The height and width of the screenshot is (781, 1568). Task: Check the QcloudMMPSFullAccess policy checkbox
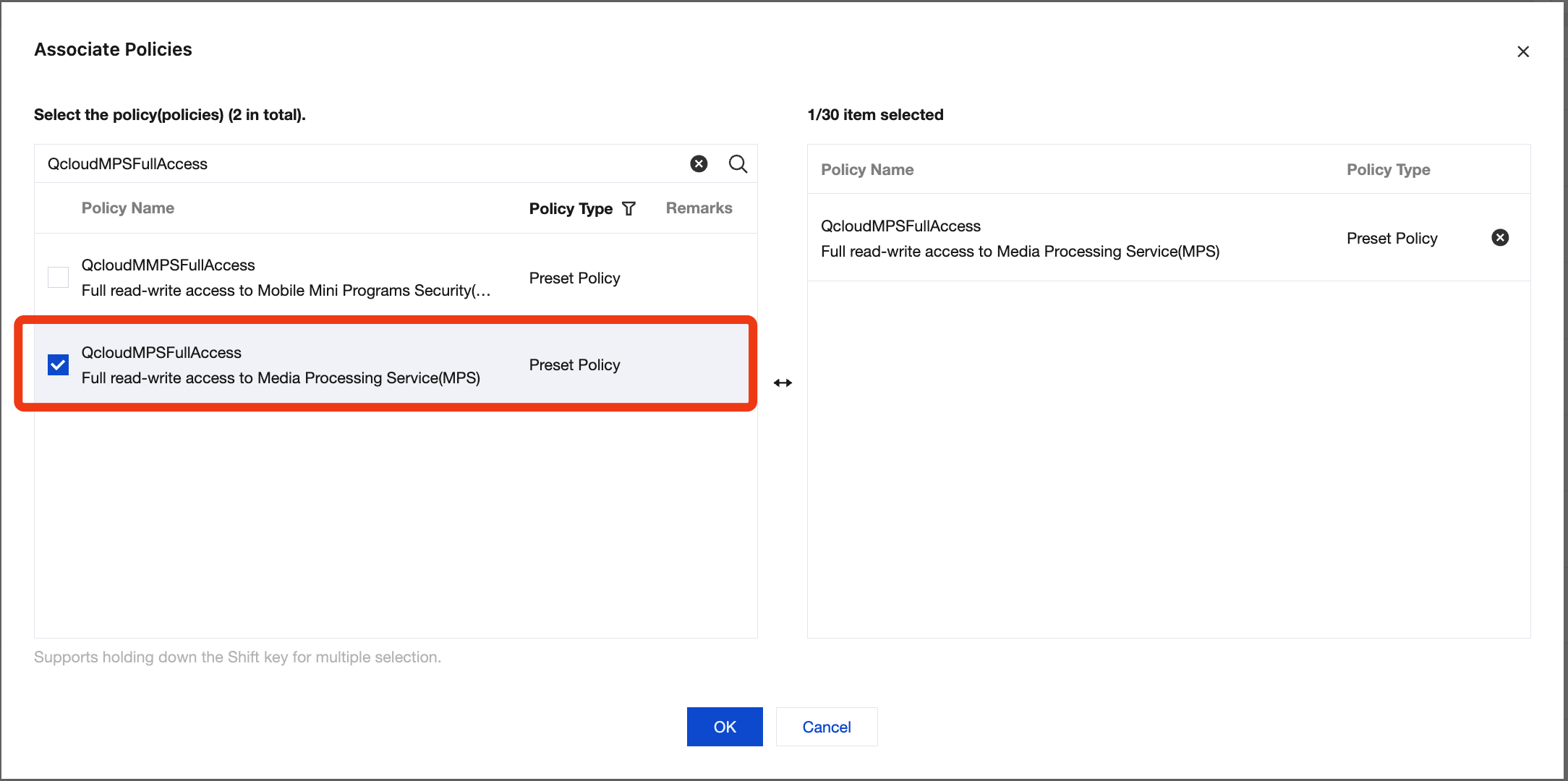click(x=59, y=278)
